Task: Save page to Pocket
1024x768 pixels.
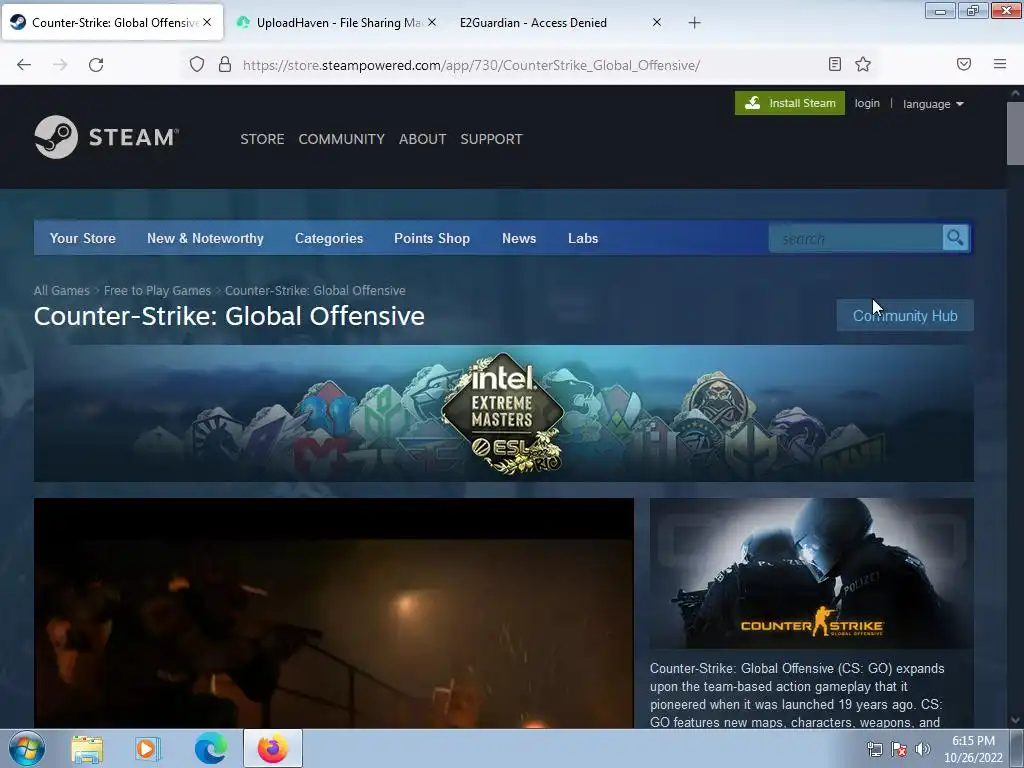Action: [964, 64]
